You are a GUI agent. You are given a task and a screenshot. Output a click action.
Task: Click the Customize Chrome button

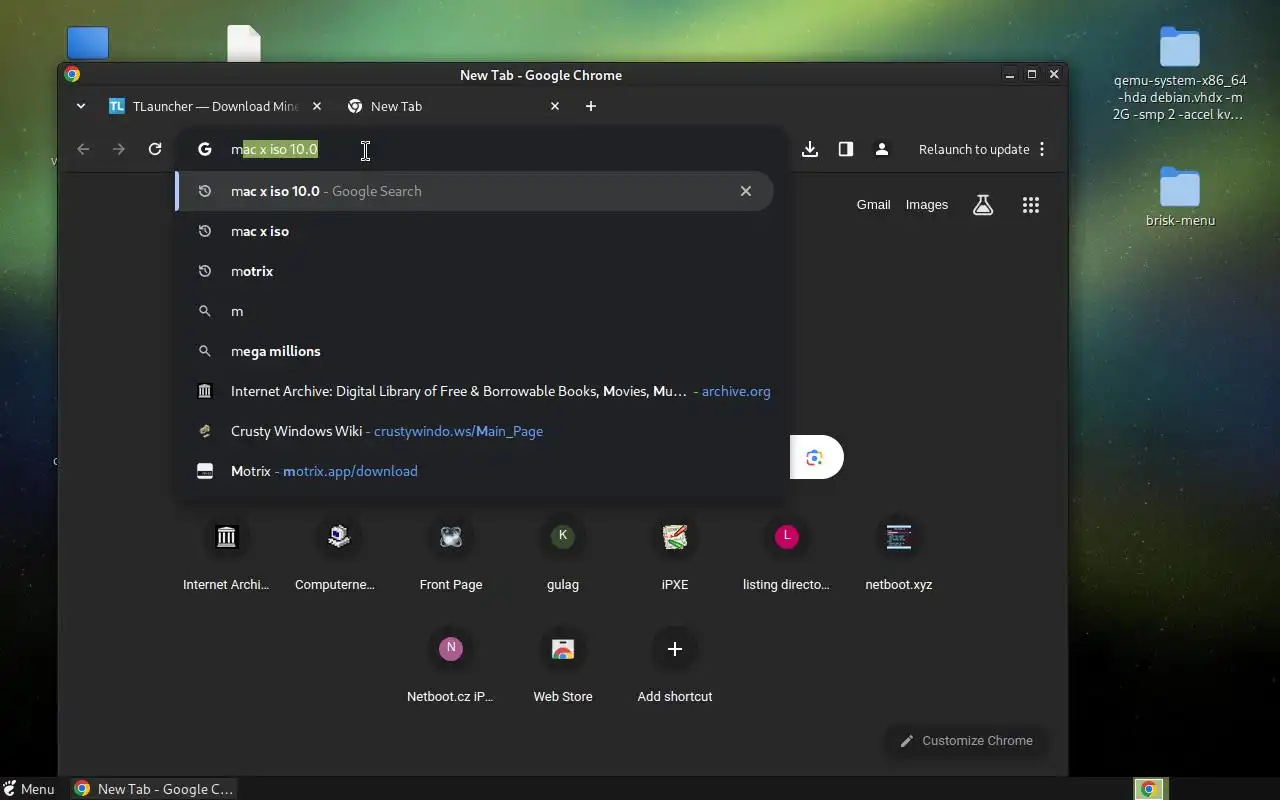coord(966,741)
